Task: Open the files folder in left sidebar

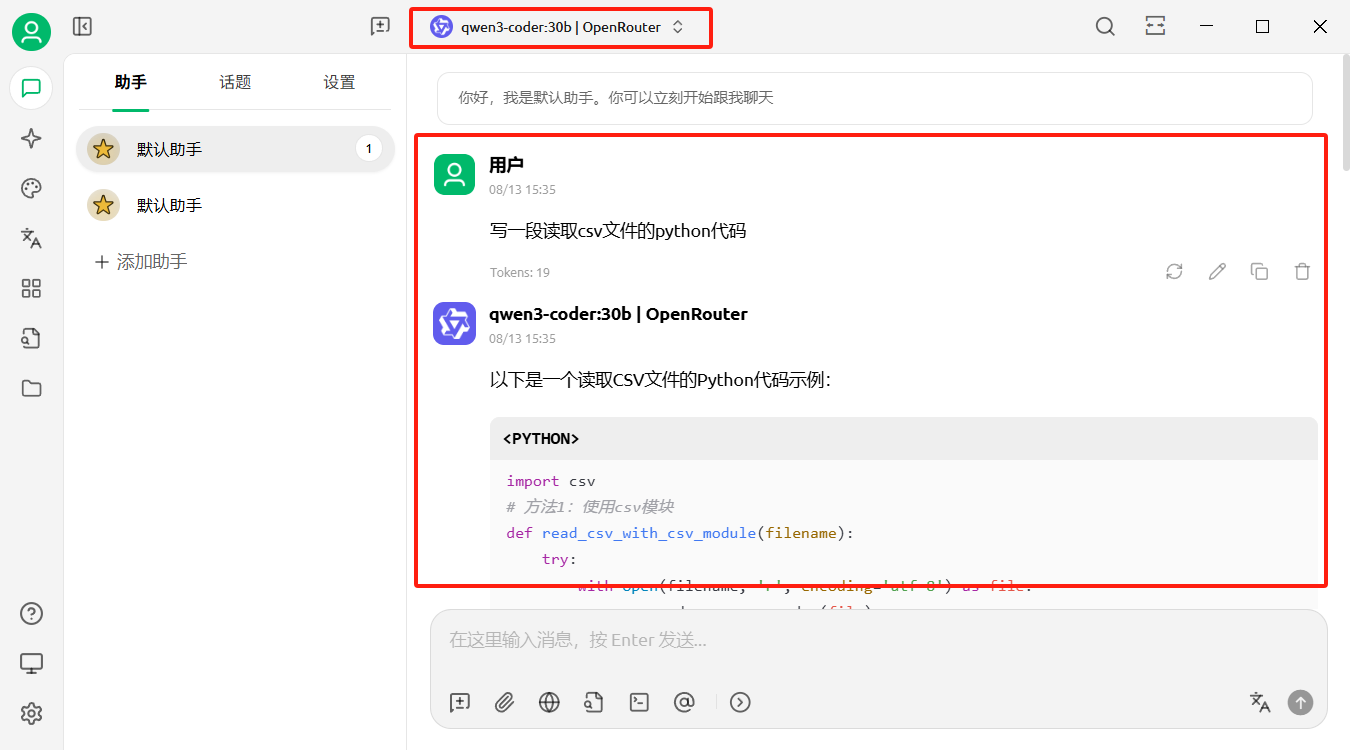Action: (x=31, y=389)
